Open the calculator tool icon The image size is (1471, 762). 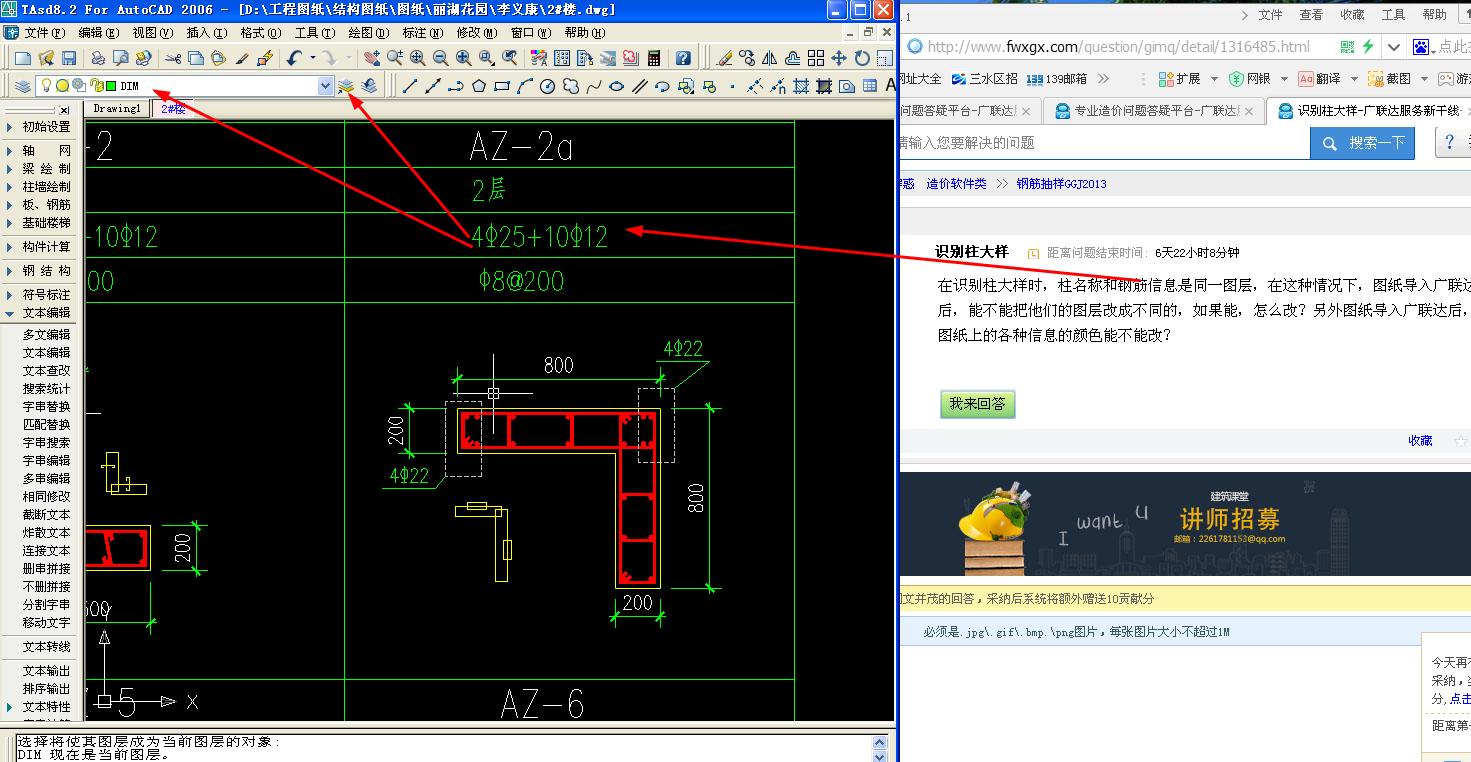pos(653,58)
